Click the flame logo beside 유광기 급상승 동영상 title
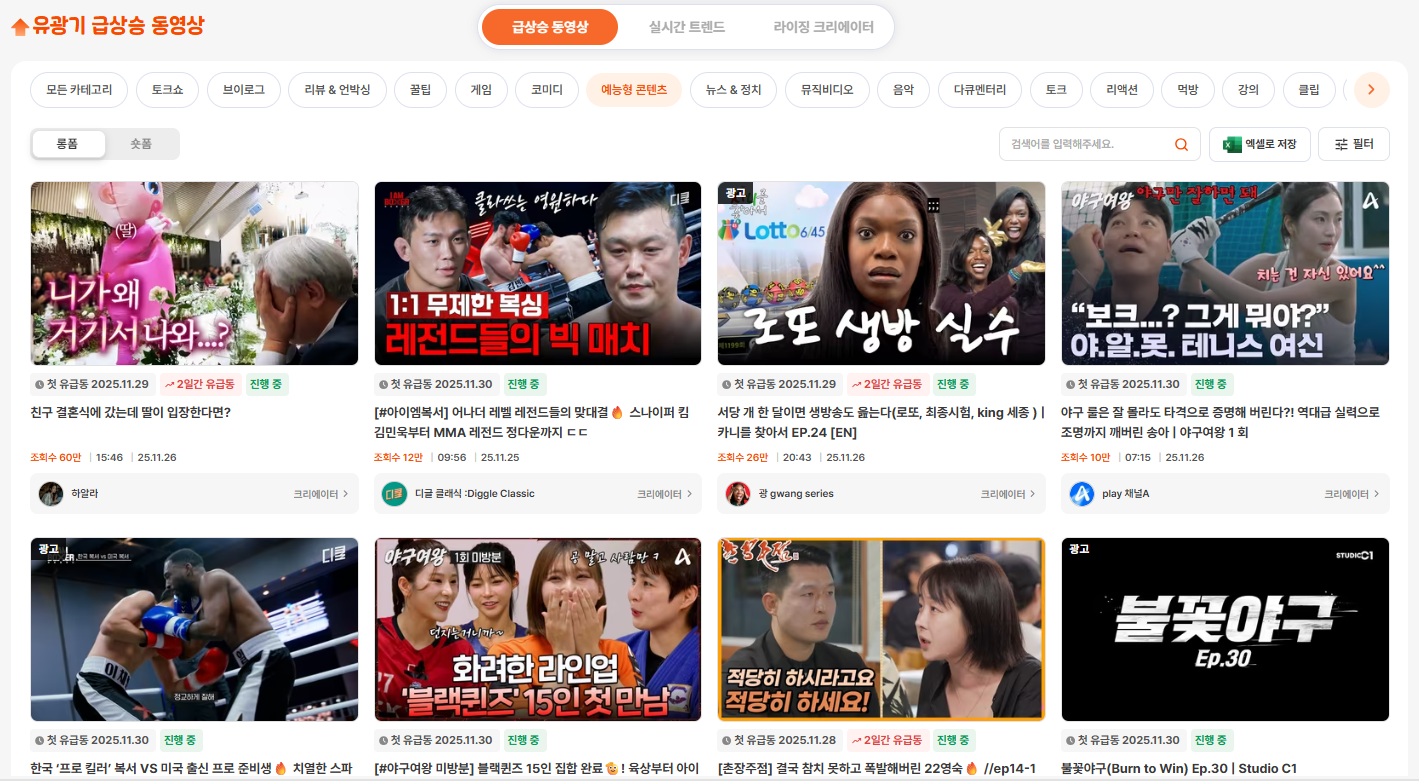 coord(20,24)
